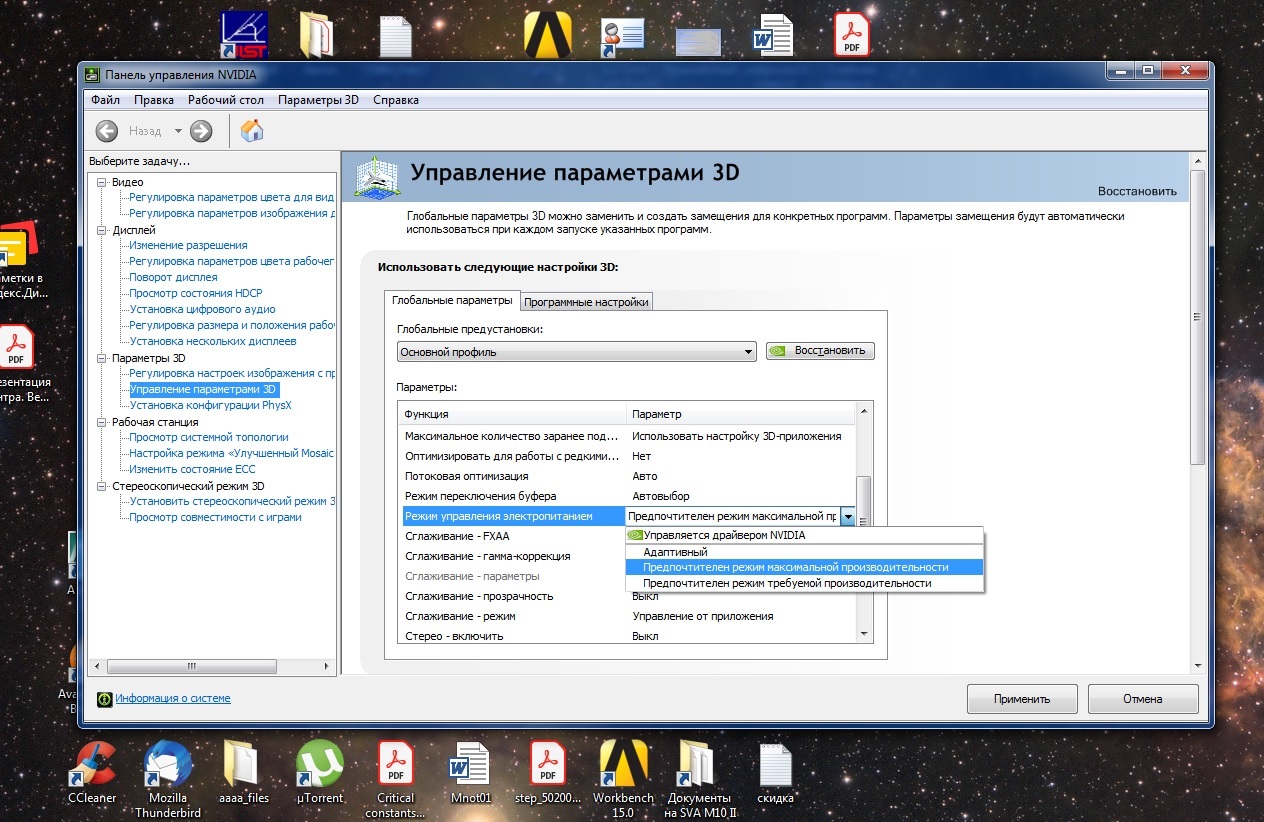The height and width of the screenshot is (822, 1264).
Task: Open Установка нескольких дисплеев
Action: coord(212,341)
